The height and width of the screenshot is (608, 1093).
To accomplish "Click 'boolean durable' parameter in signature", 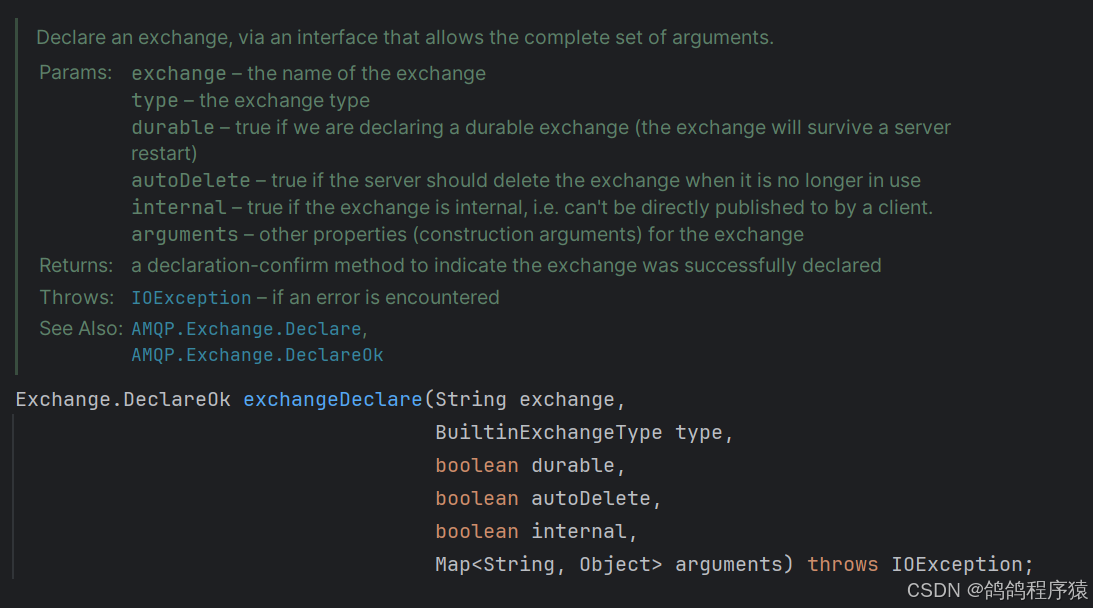I will pos(526,465).
